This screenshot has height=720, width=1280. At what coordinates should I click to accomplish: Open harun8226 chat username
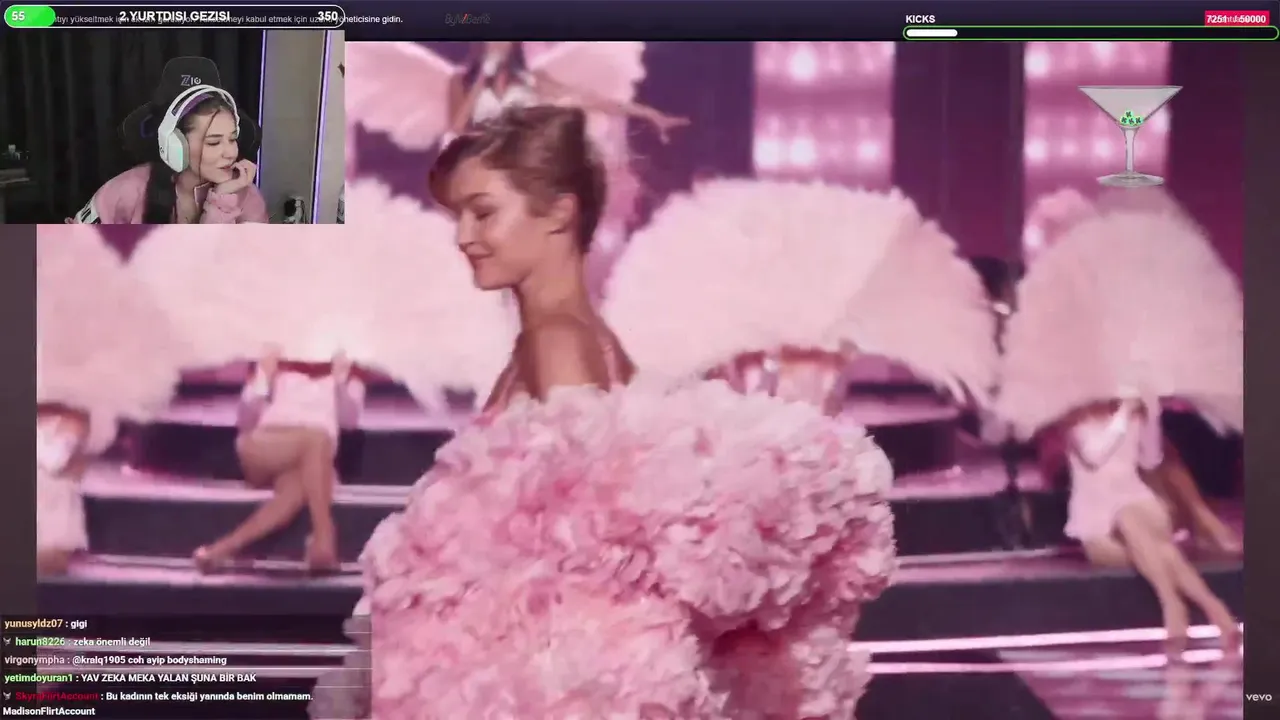pos(40,642)
